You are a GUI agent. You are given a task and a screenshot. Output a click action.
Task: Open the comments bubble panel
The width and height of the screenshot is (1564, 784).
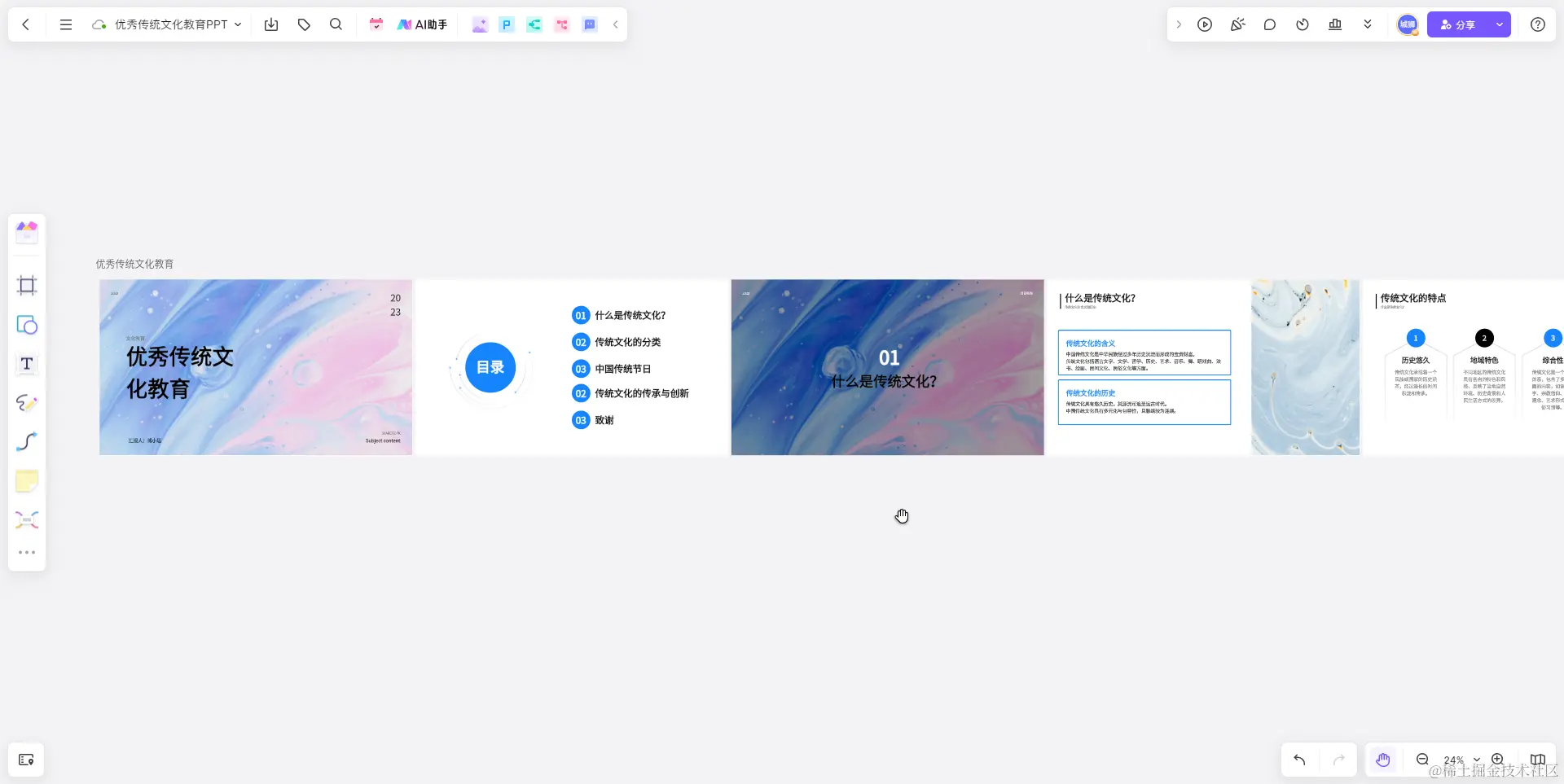click(1270, 24)
